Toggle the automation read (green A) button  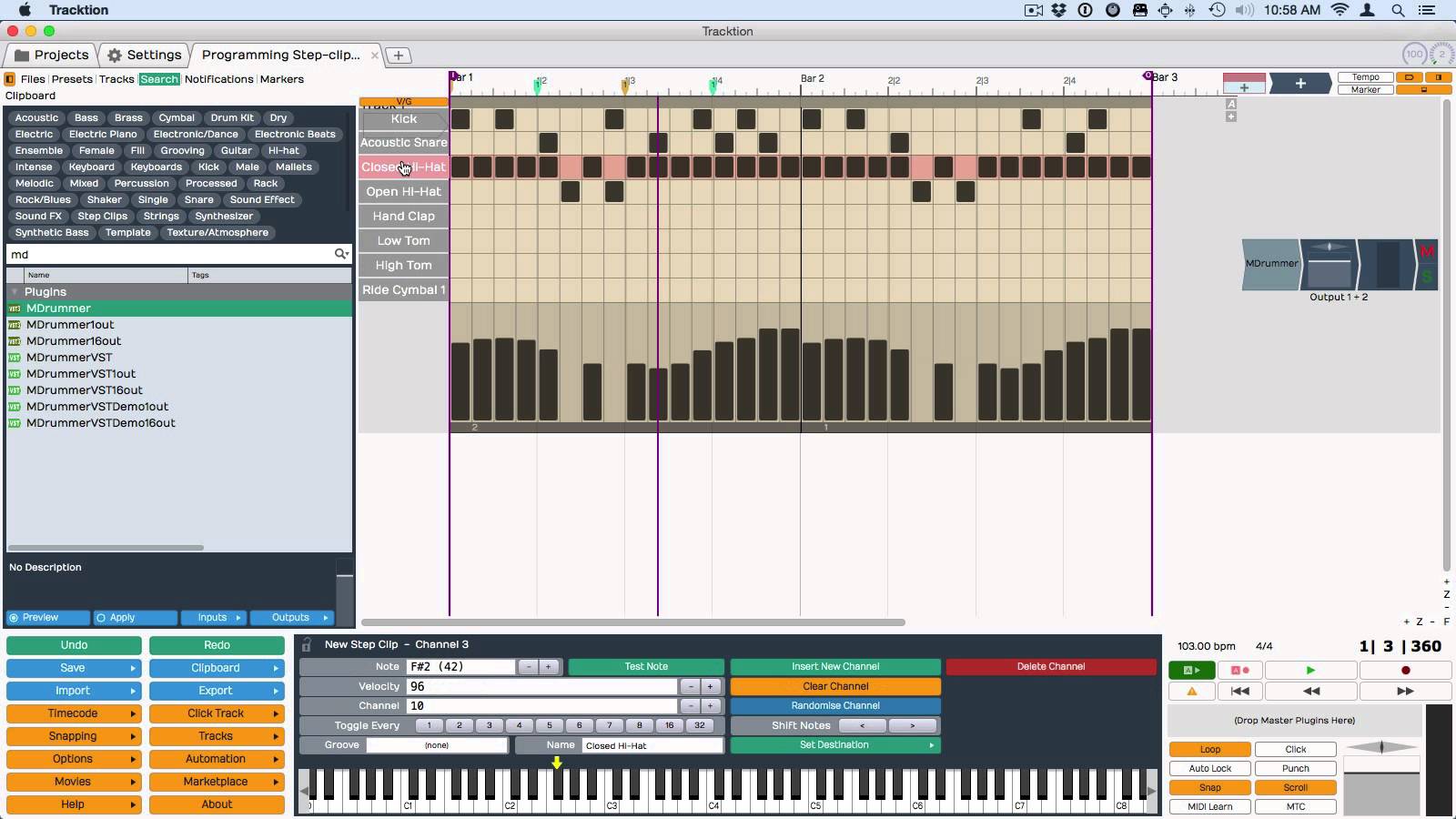tap(1191, 670)
